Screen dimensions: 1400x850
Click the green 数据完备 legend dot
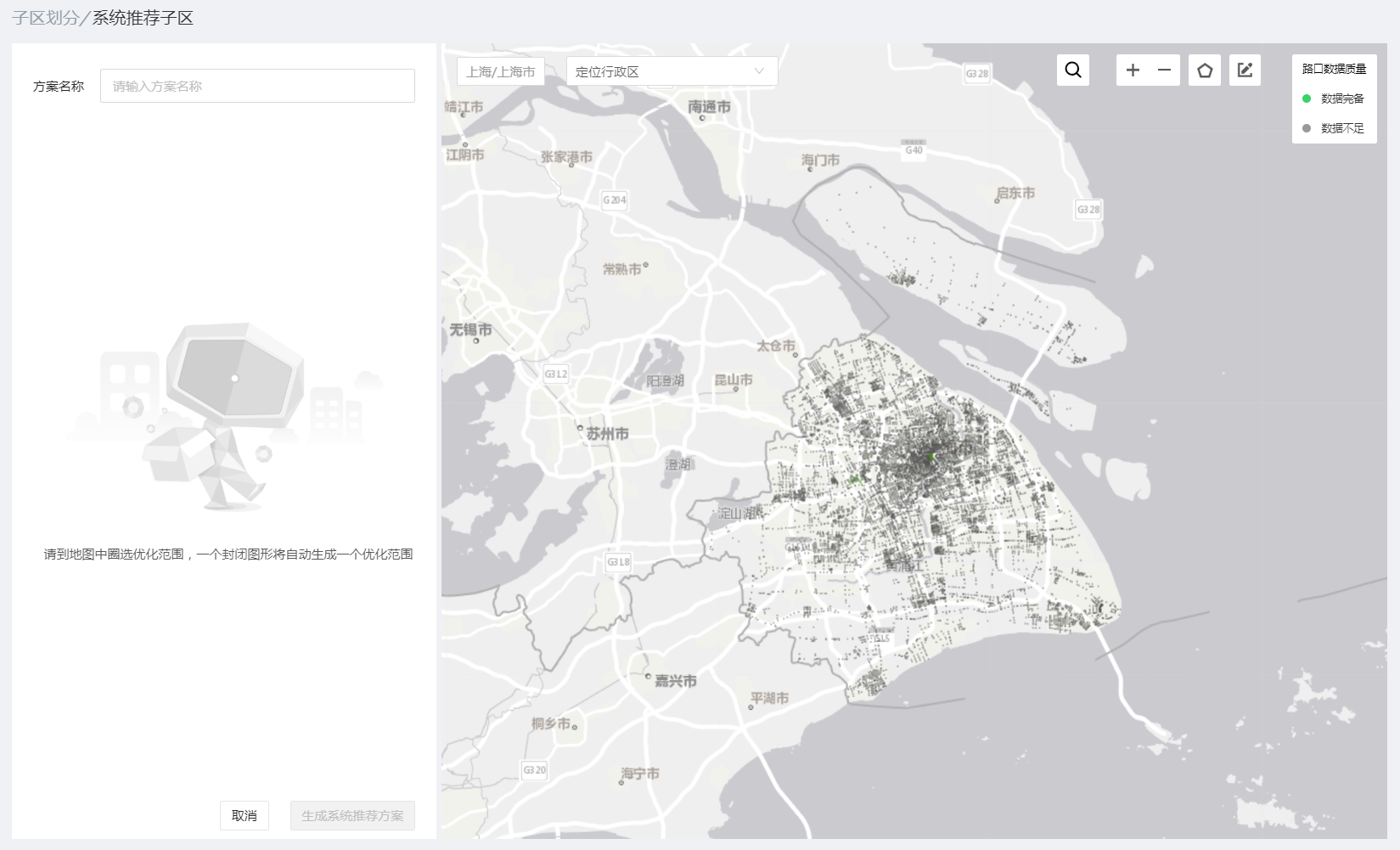[x=1307, y=99]
